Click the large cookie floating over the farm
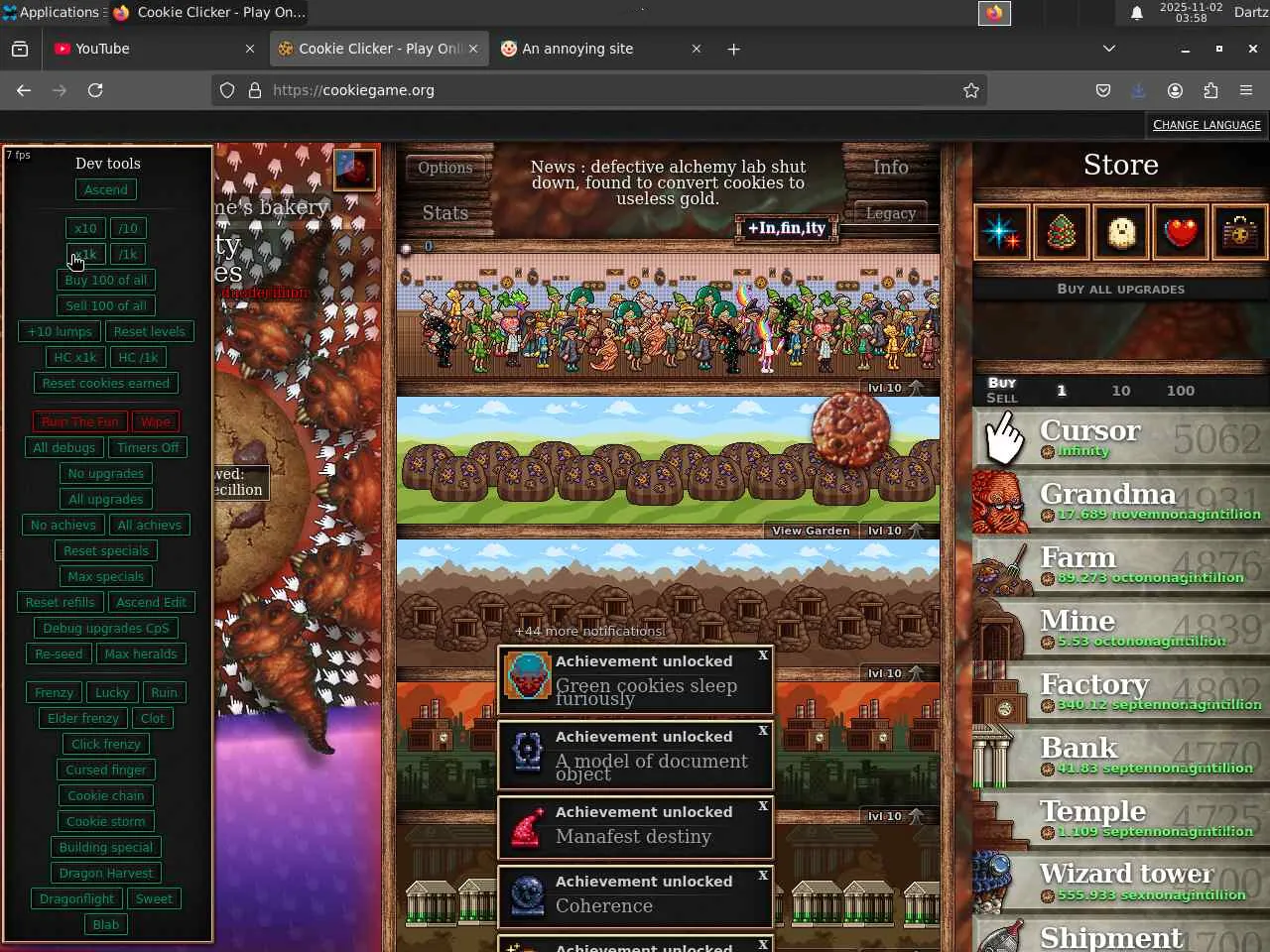Screen dimensions: 1270x952 coord(850,429)
